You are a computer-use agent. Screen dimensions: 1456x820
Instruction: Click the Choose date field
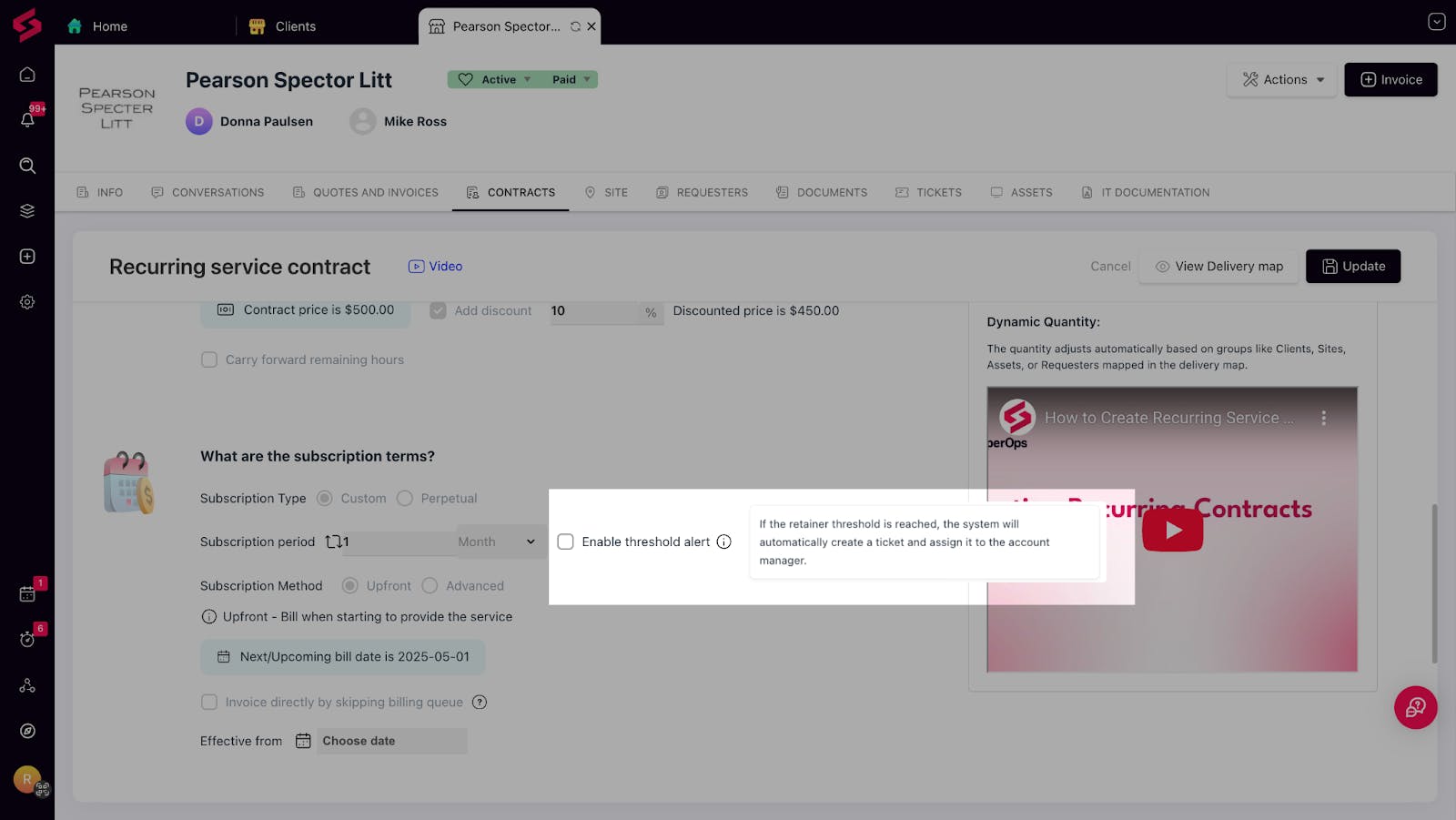coord(392,741)
